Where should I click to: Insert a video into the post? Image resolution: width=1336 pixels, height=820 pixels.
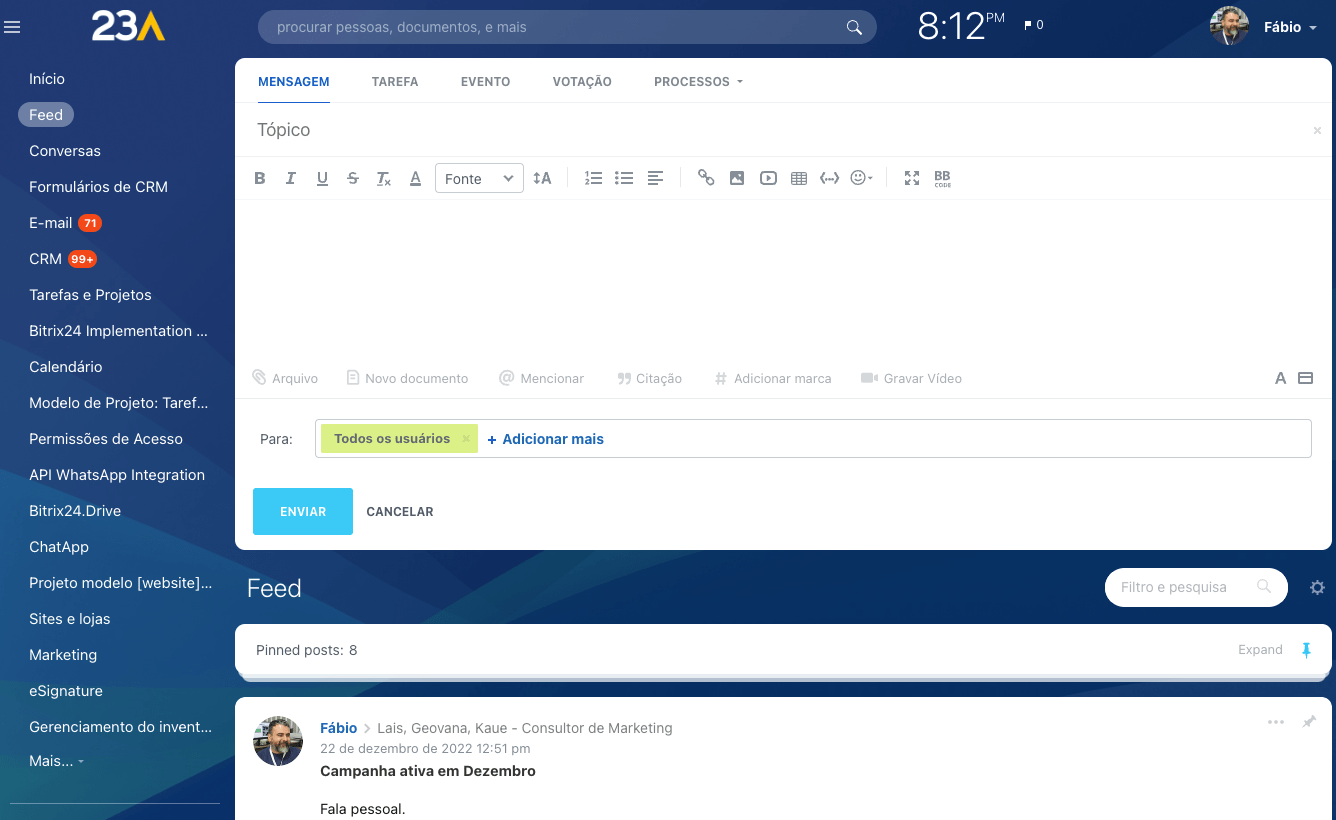[768, 177]
